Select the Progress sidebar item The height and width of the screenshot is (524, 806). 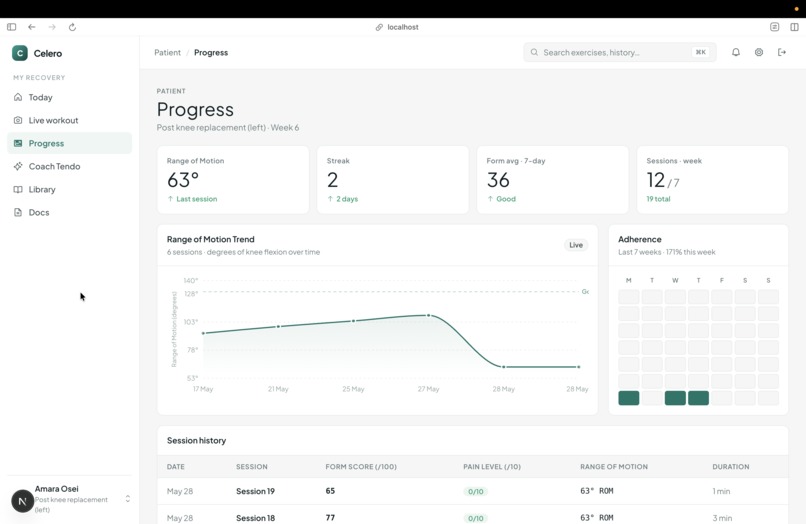pos(69,143)
